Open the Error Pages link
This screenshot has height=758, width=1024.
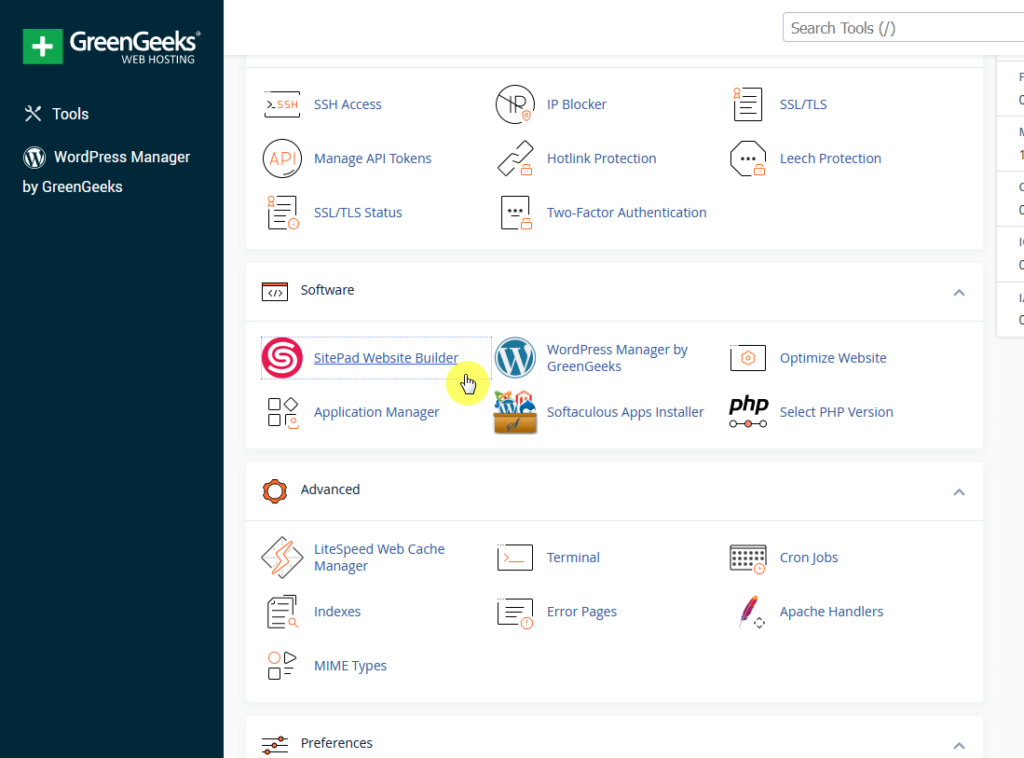click(582, 612)
